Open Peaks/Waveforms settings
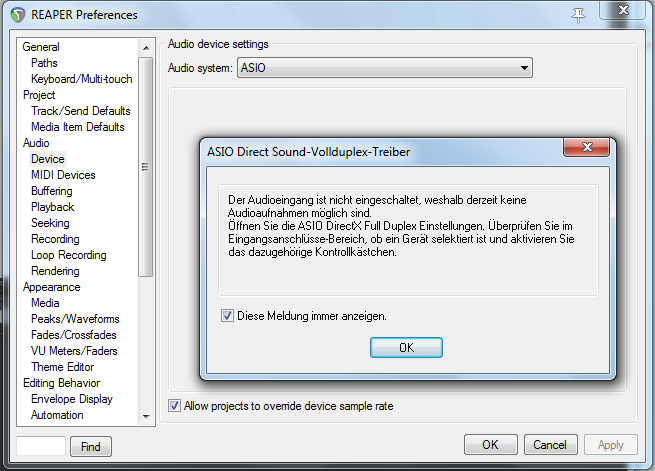This screenshot has height=471, width=655. click(75, 319)
